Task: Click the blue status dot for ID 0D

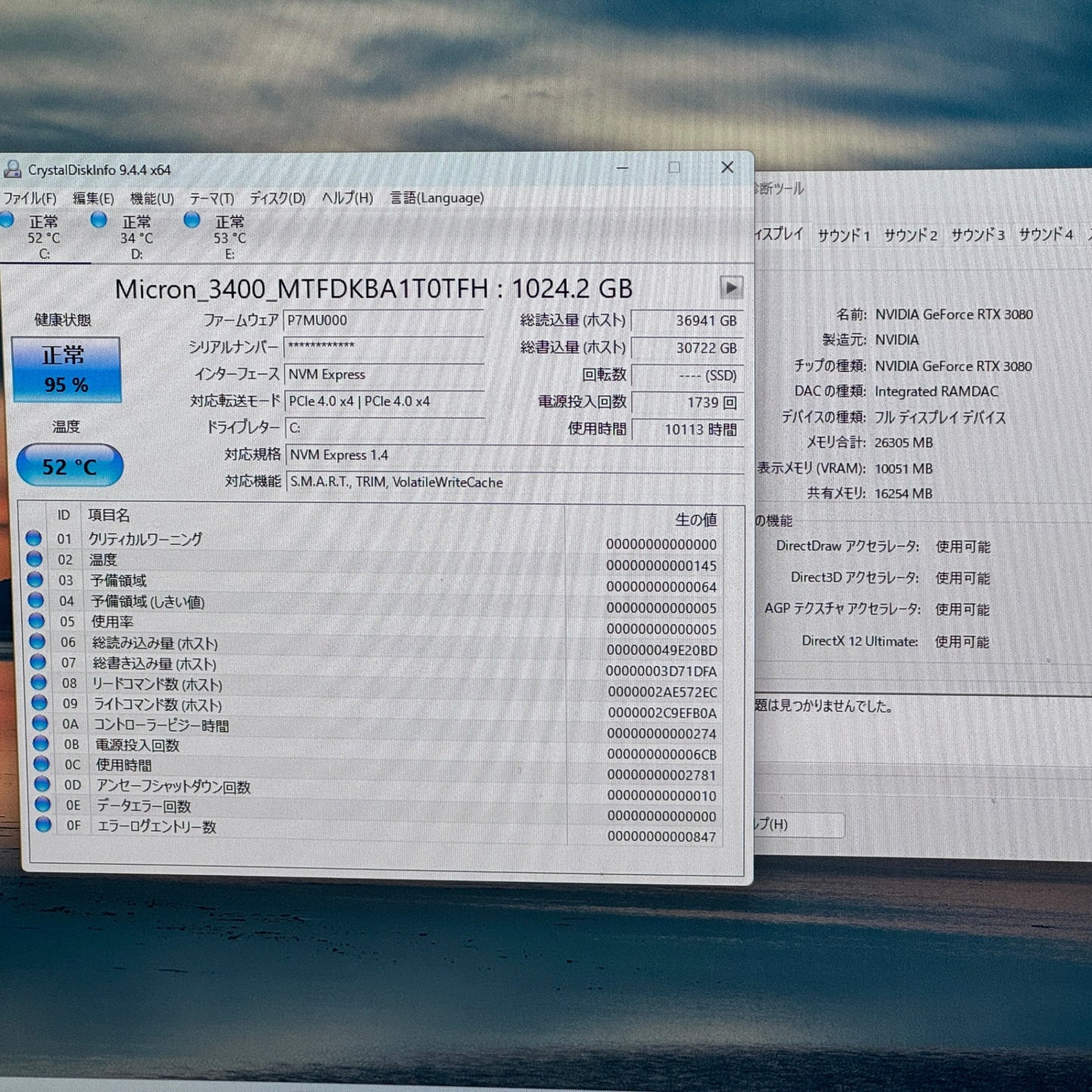Action: (42, 784)
